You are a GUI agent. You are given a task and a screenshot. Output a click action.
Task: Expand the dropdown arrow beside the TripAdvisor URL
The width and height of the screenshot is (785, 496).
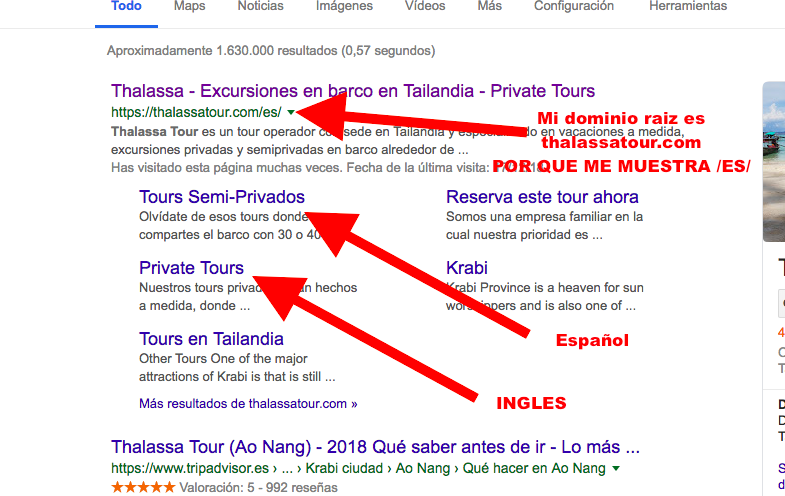point(616,468)
